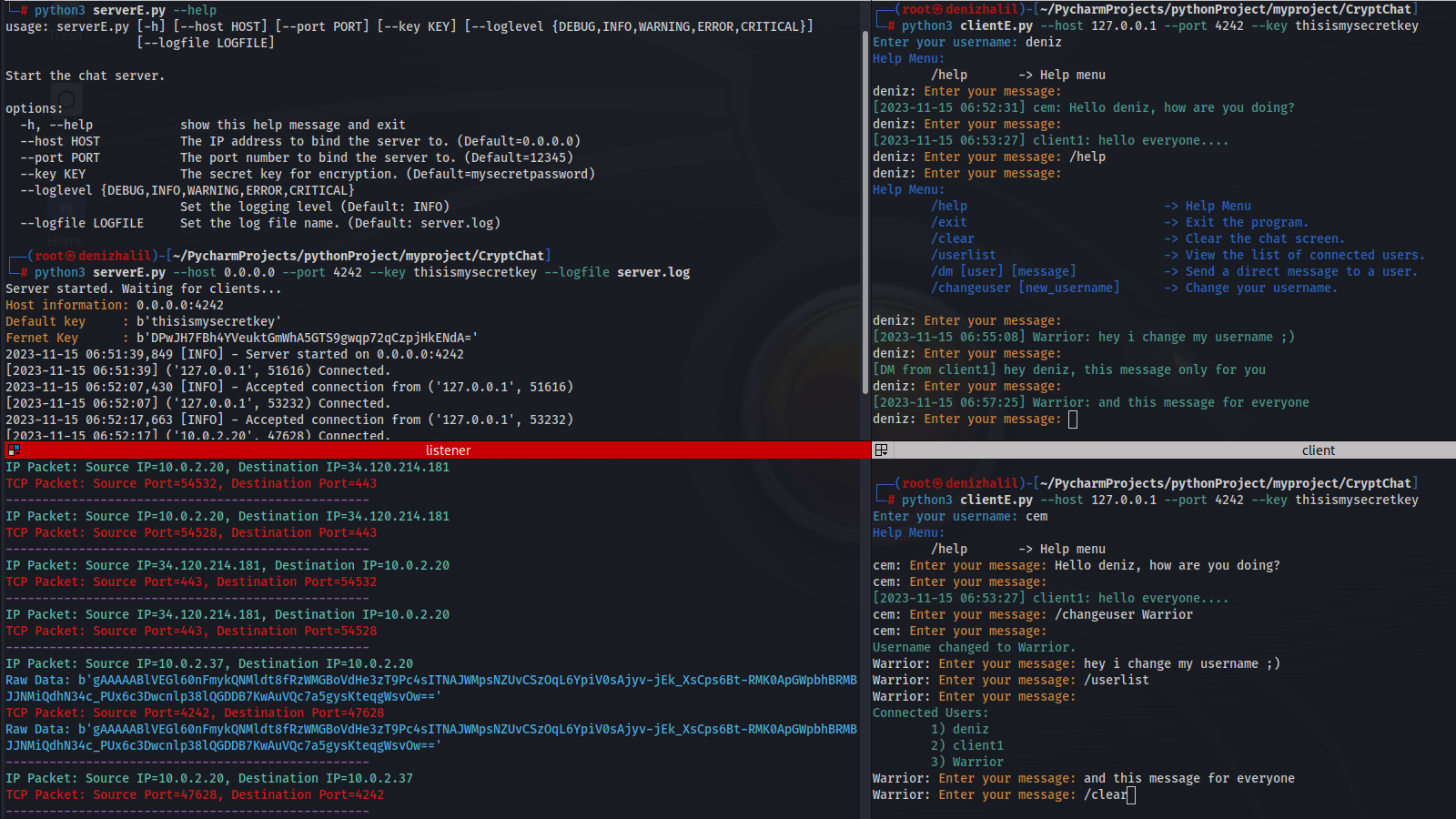Select the grey client title bar

(1164, 450)
